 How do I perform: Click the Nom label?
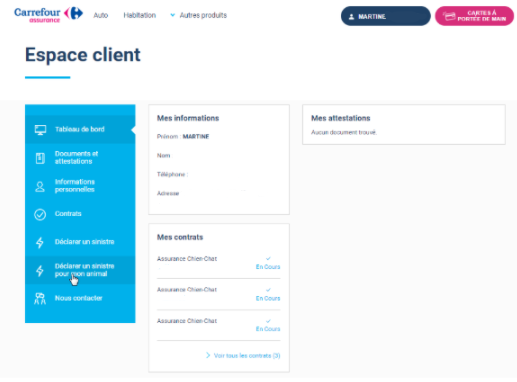(x=163, y=155)
